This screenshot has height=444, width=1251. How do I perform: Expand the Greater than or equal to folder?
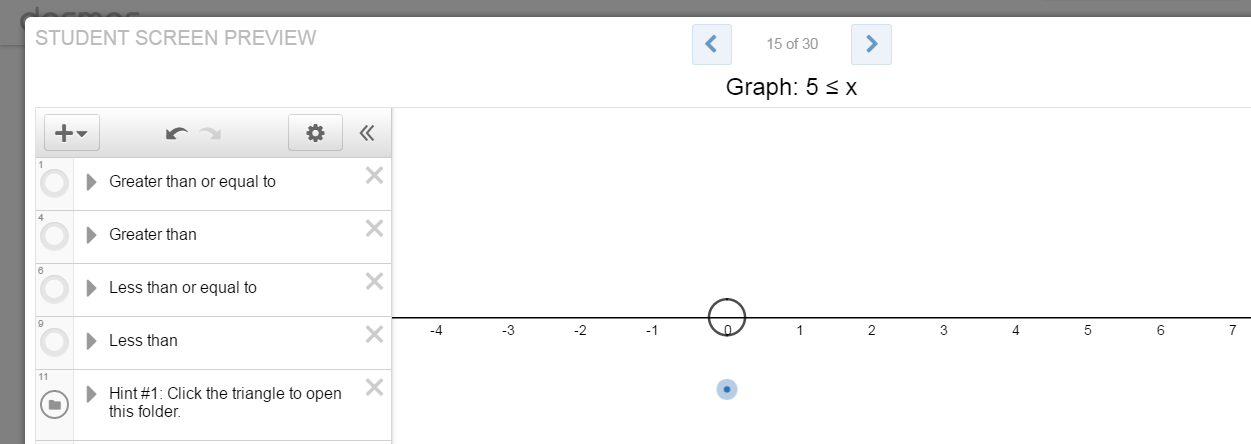pyautogui.click(x=91, y=182)
